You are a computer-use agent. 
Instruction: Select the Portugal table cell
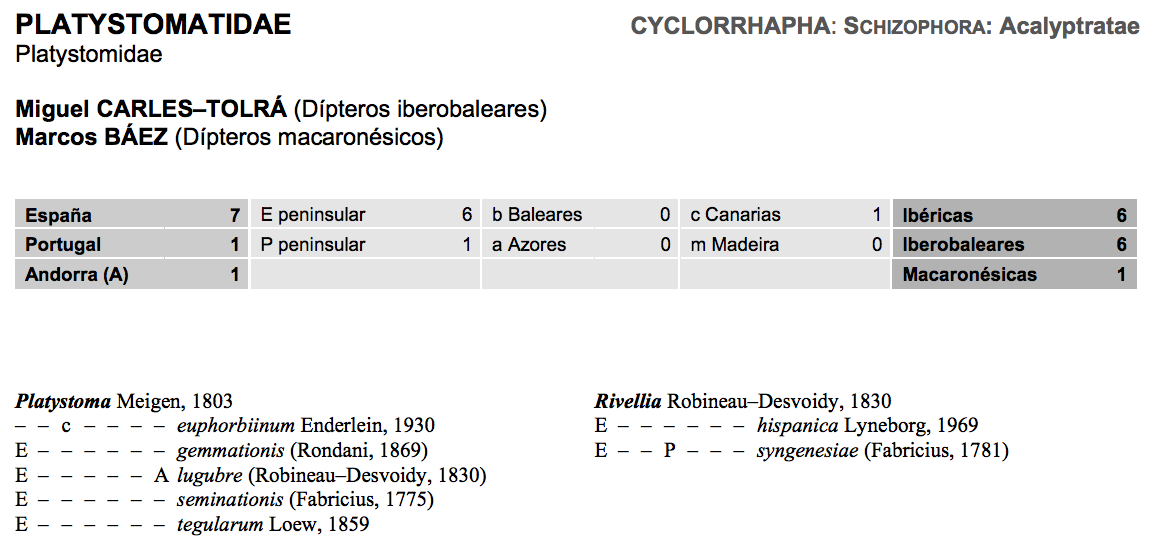(x=132, y=245)
